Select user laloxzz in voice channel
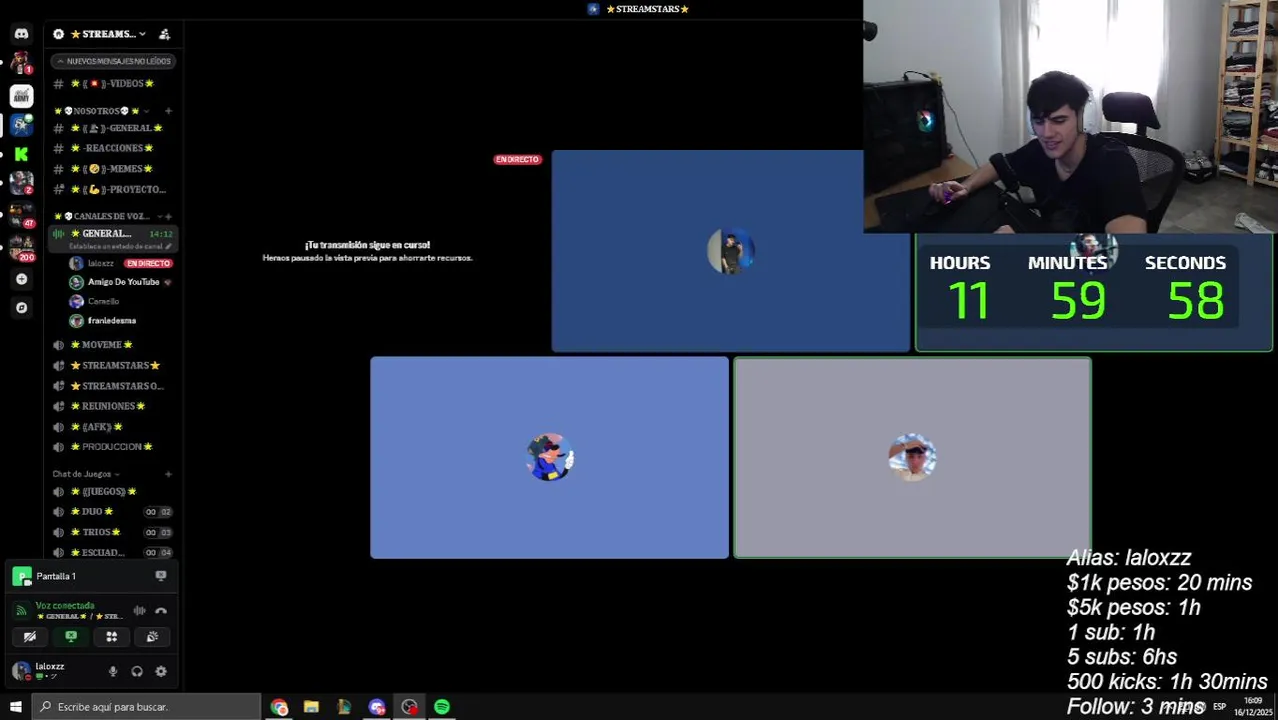Image resolution: width=1278 pixels, height=720 pixels. [x=100, y=263]
